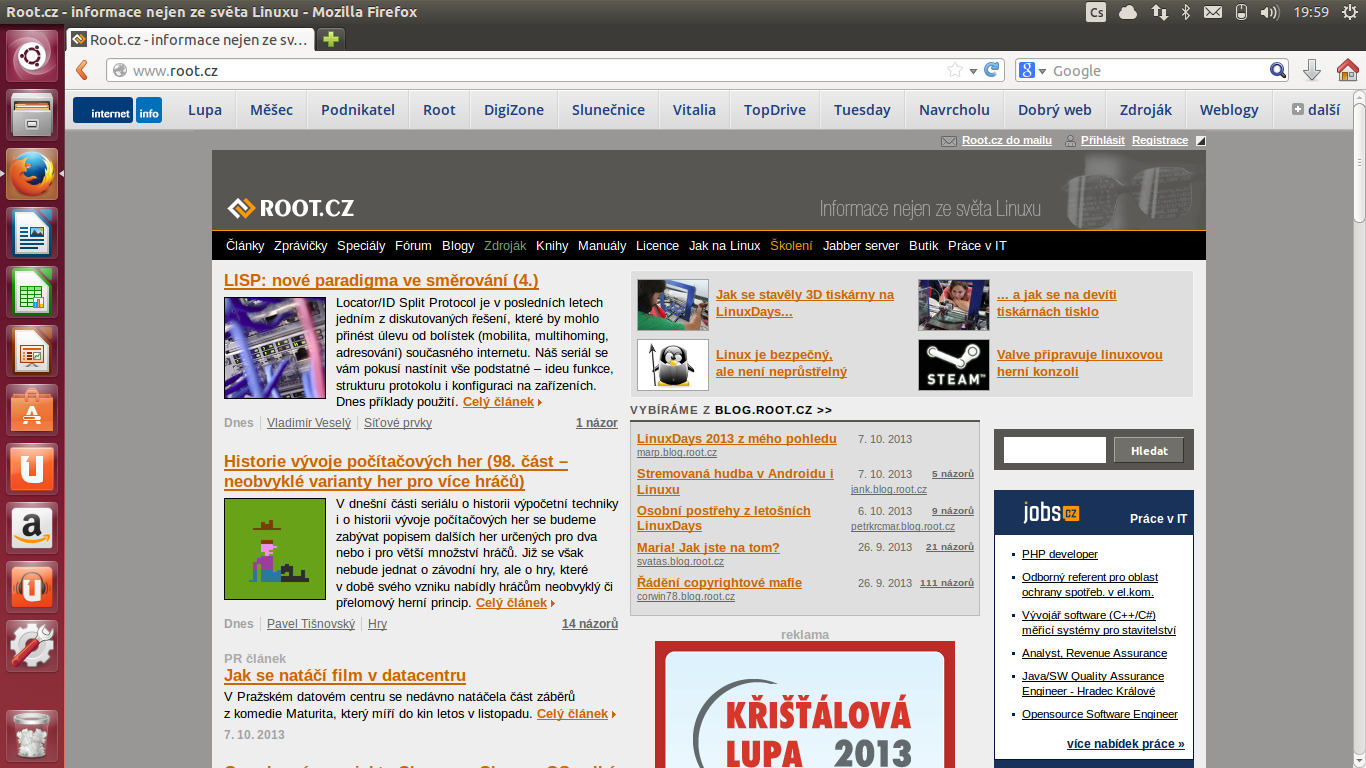Click the Hledat search button
Image resolution: width=1366 pixels, height=768 pixels.
point(1148,450)
